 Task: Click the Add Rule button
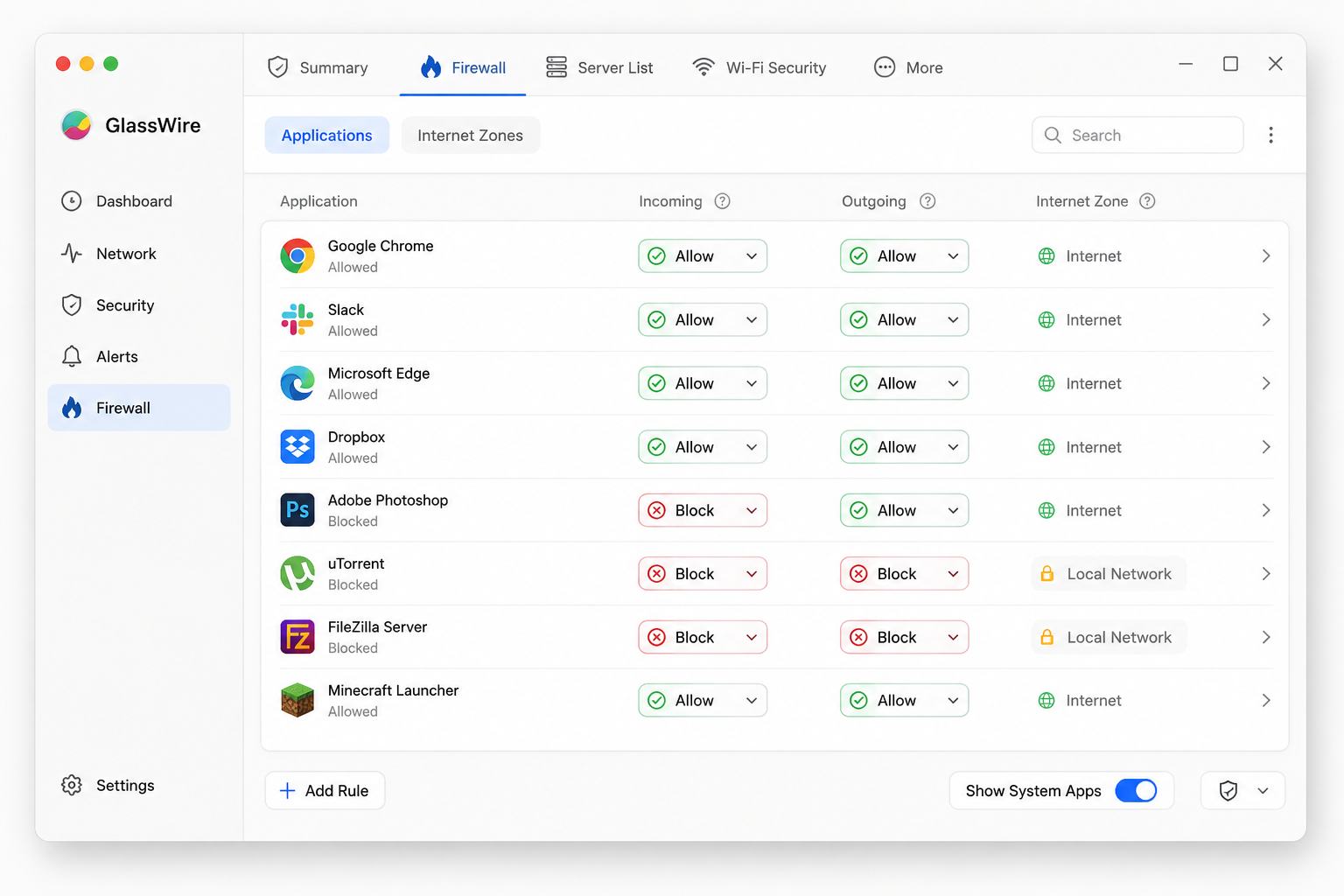tap(325, 790)
